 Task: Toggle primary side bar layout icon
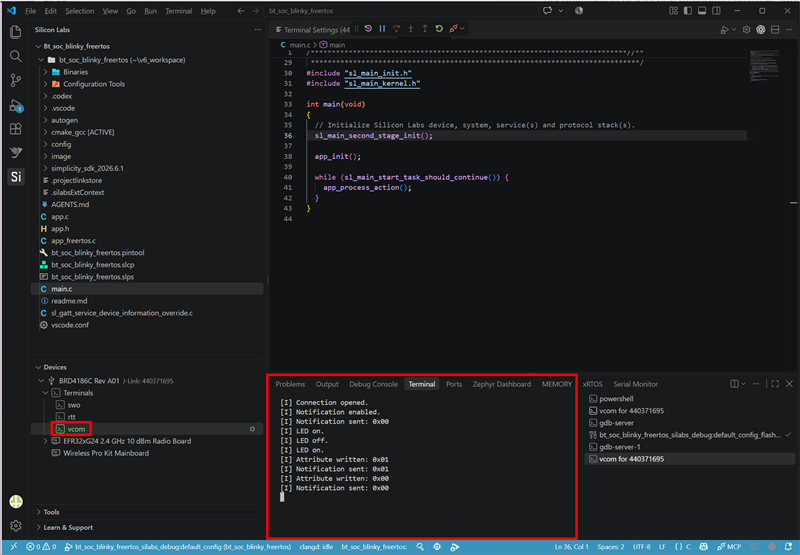click(688, 11)
